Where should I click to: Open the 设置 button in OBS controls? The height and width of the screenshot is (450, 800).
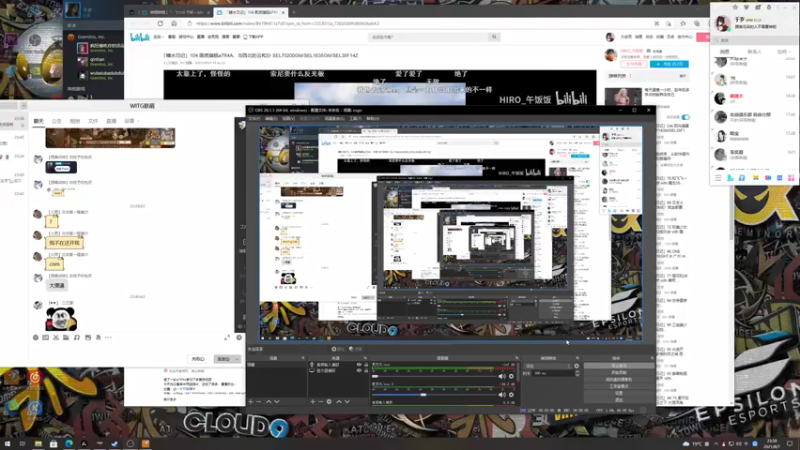point(618,393)
